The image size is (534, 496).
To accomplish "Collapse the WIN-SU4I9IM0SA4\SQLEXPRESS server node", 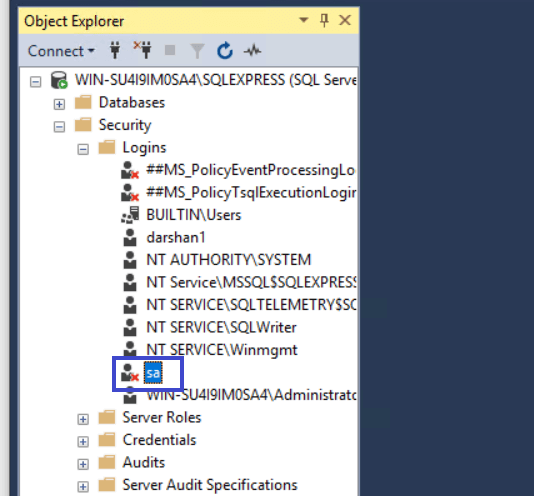I will click(35, 82).
